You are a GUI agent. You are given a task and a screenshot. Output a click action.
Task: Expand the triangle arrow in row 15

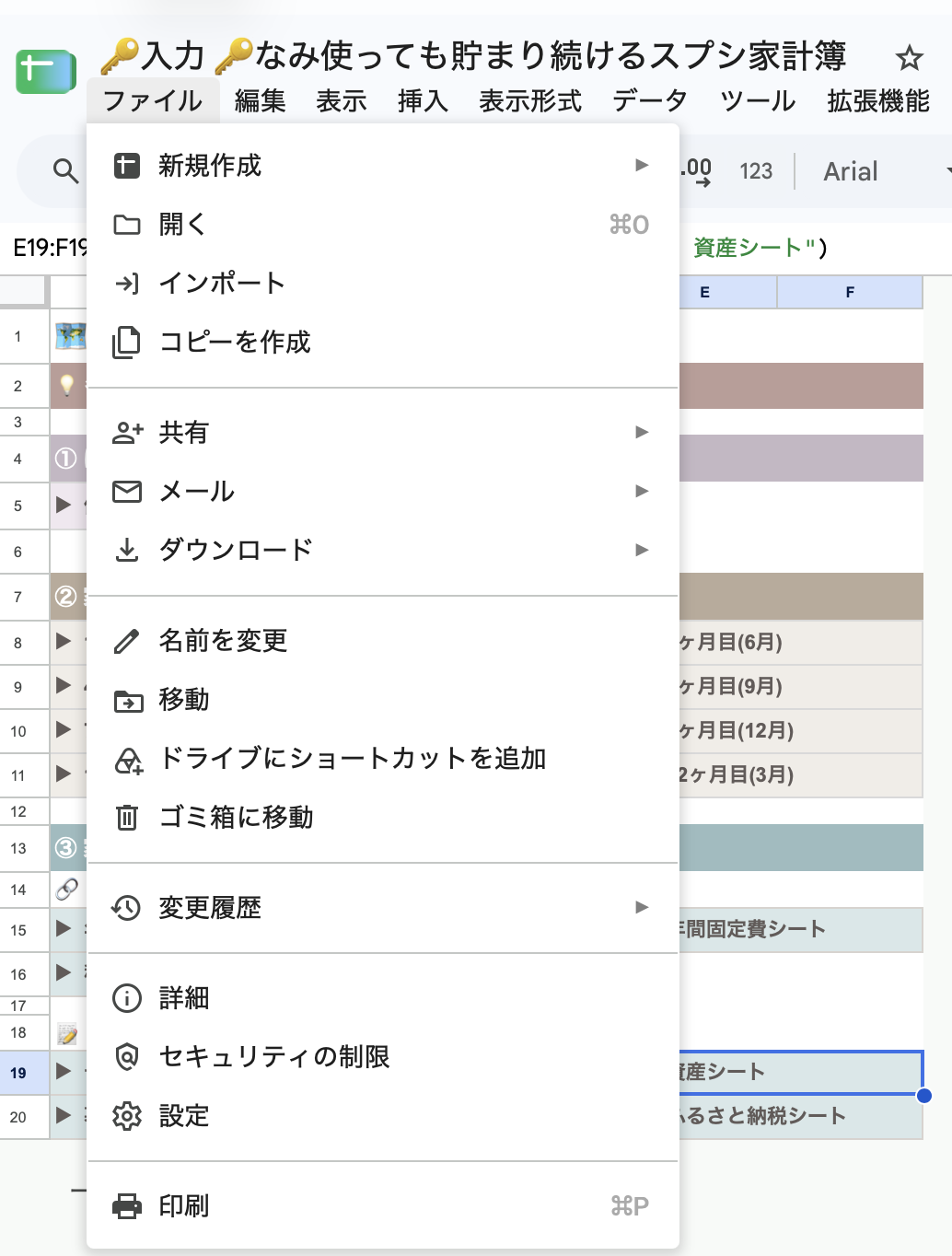[x=64, y=928]
